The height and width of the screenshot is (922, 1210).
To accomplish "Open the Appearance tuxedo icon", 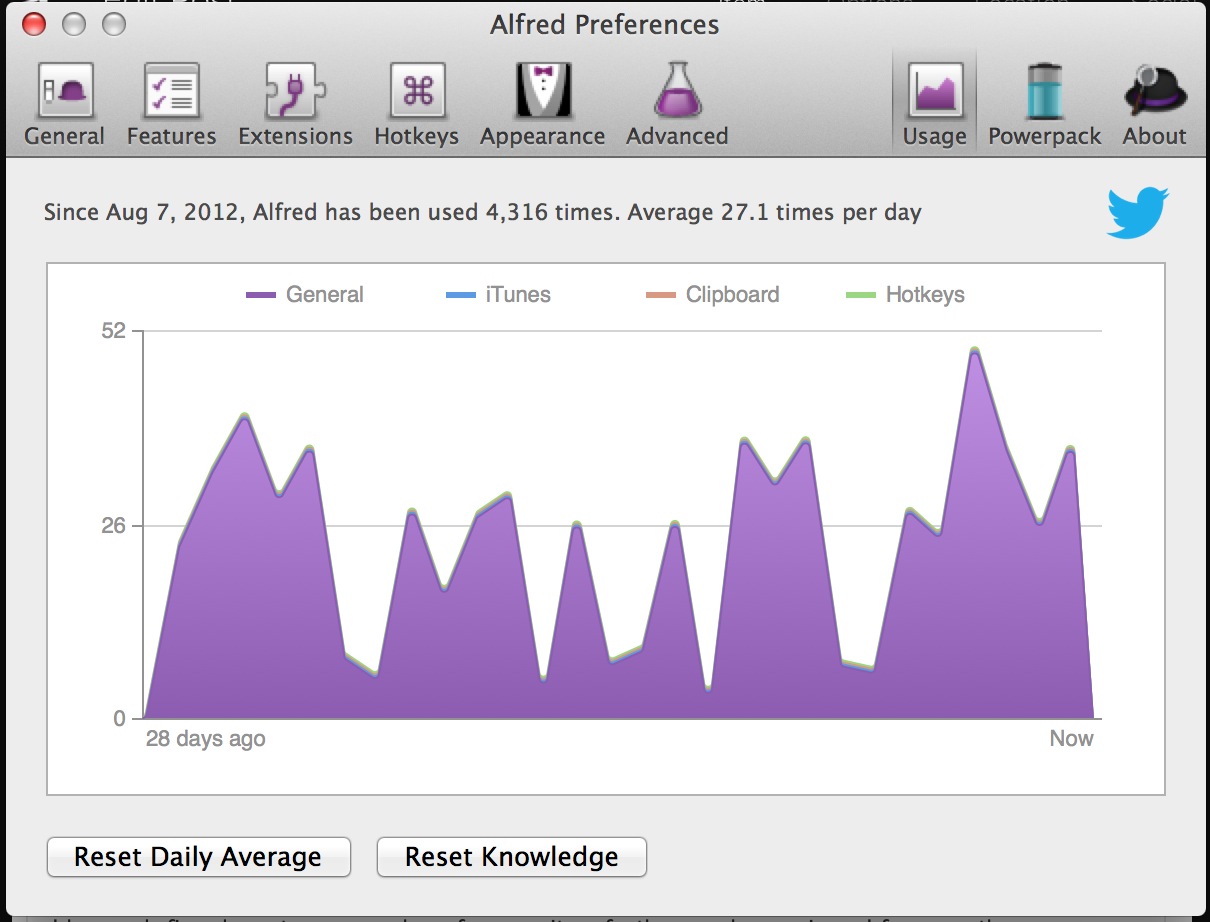I will click(542, 105).
